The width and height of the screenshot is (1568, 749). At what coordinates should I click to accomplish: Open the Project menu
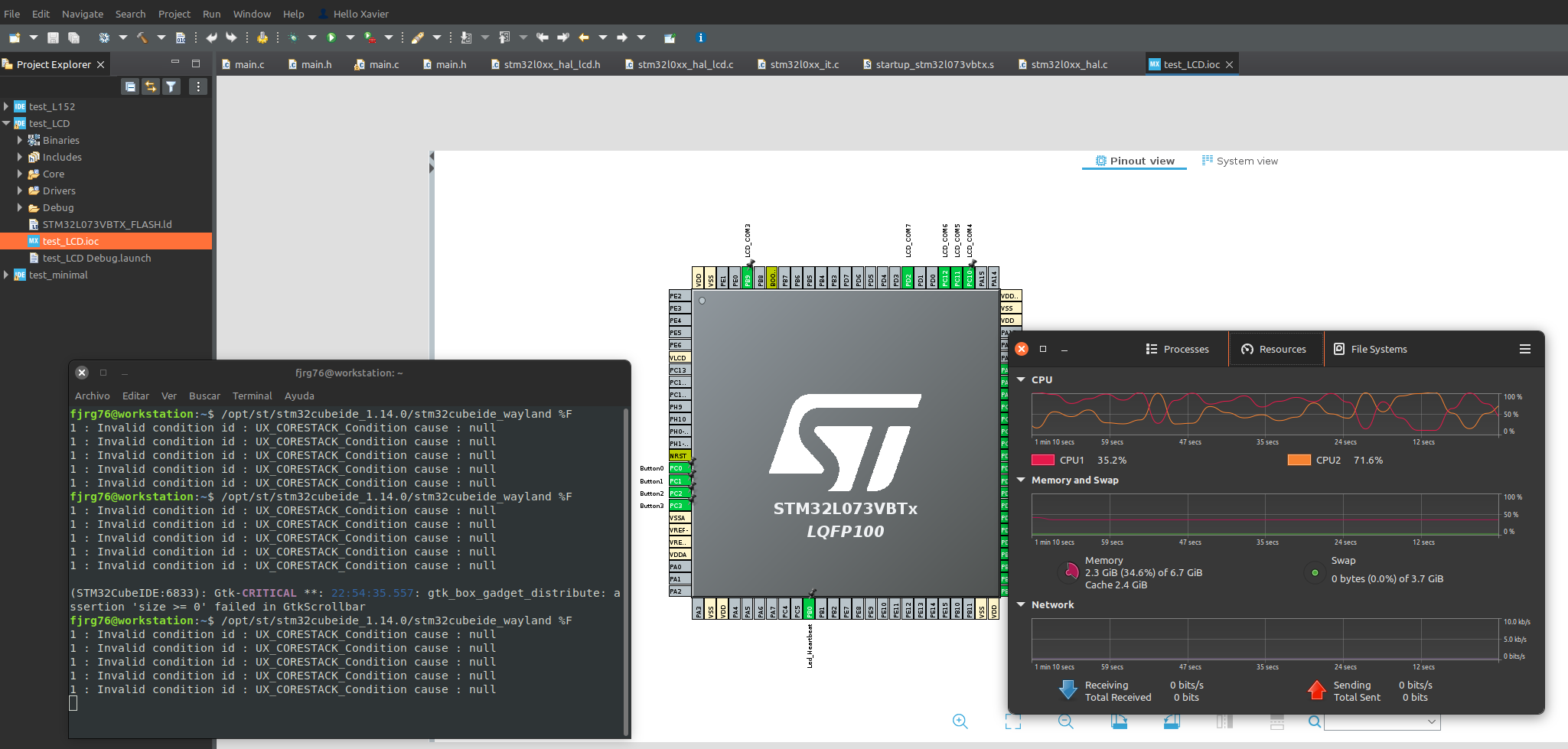(174, 14)
